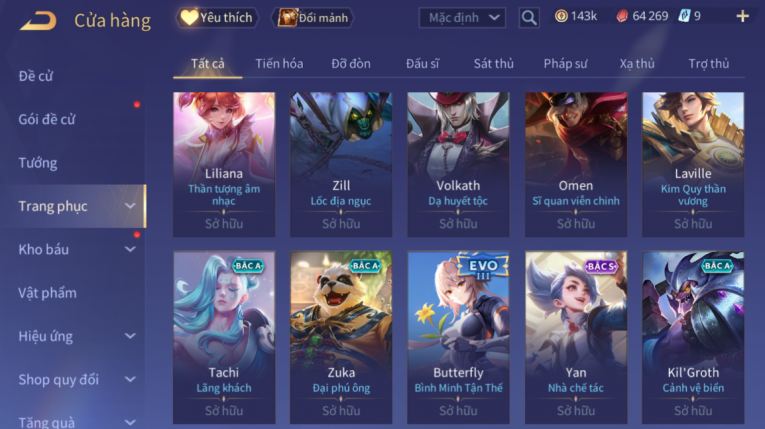The image size is (765, 429).
Task: Go to Gói đề cử section
Action: (47, 120)
